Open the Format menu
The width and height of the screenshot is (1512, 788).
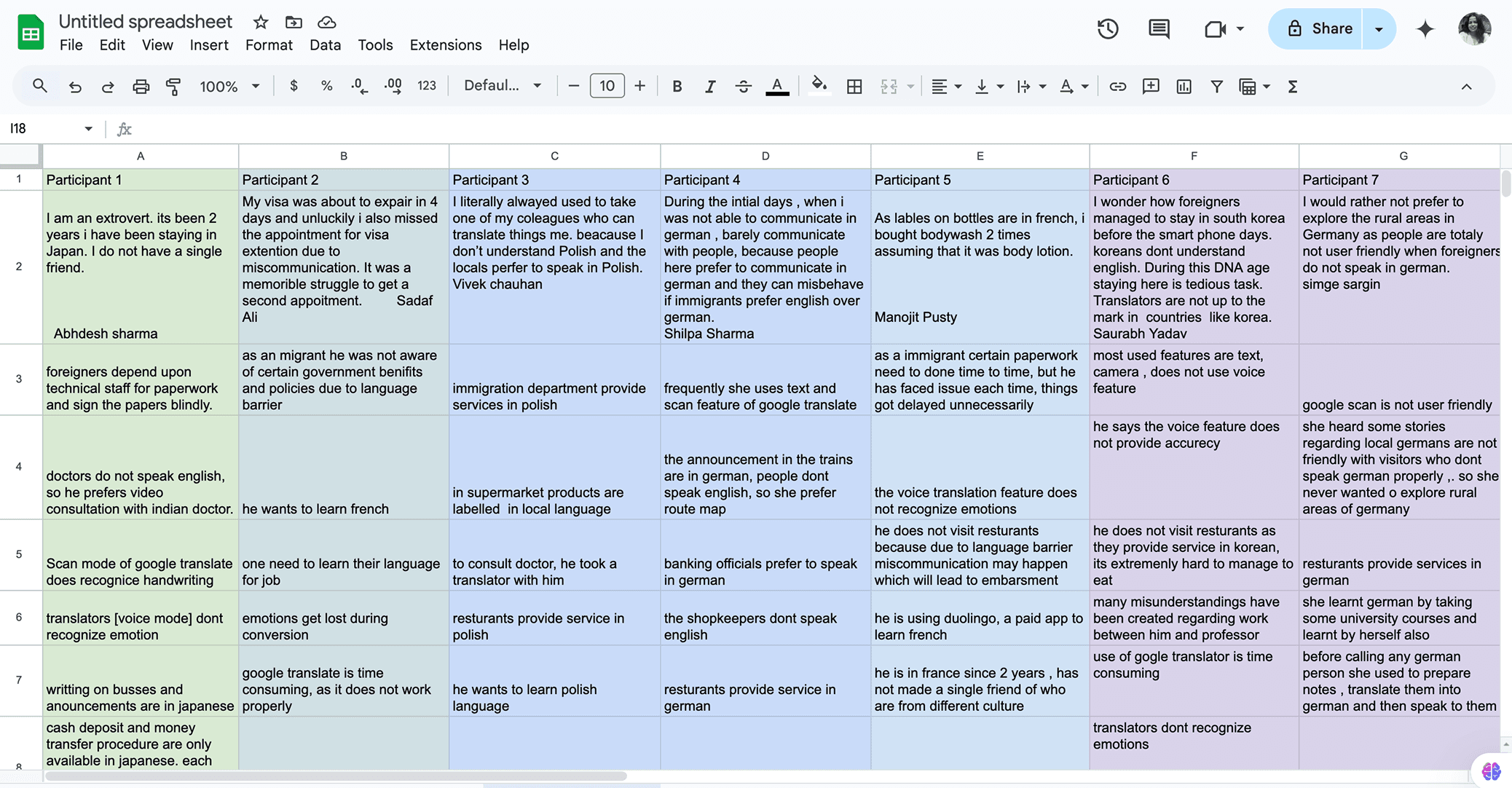tap(269, 45)
